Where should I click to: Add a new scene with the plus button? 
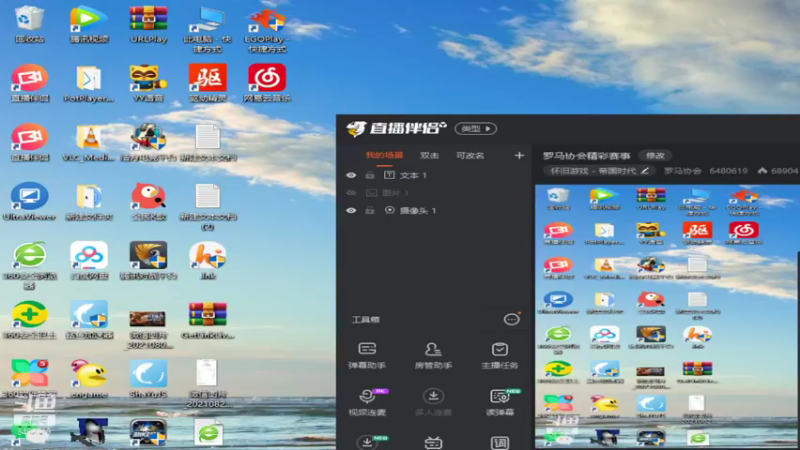519,155
